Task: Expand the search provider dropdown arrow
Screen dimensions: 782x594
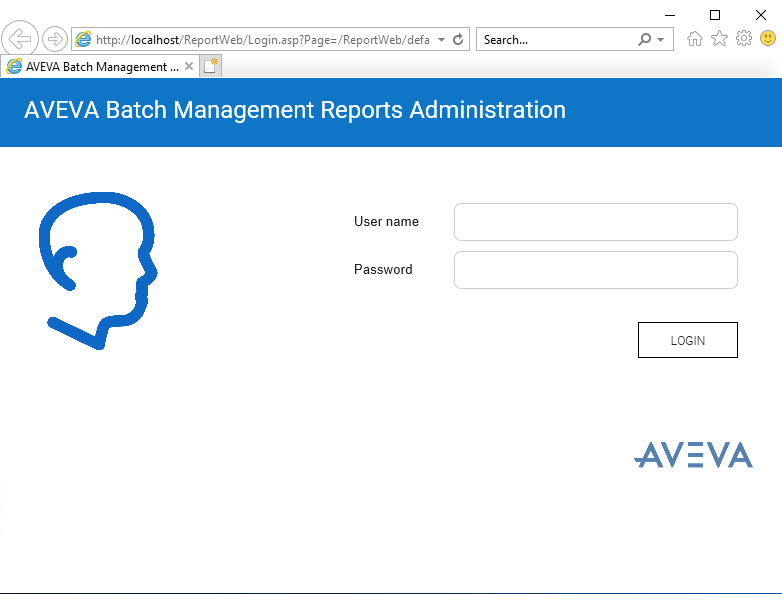Action: [x=660, y=40]
